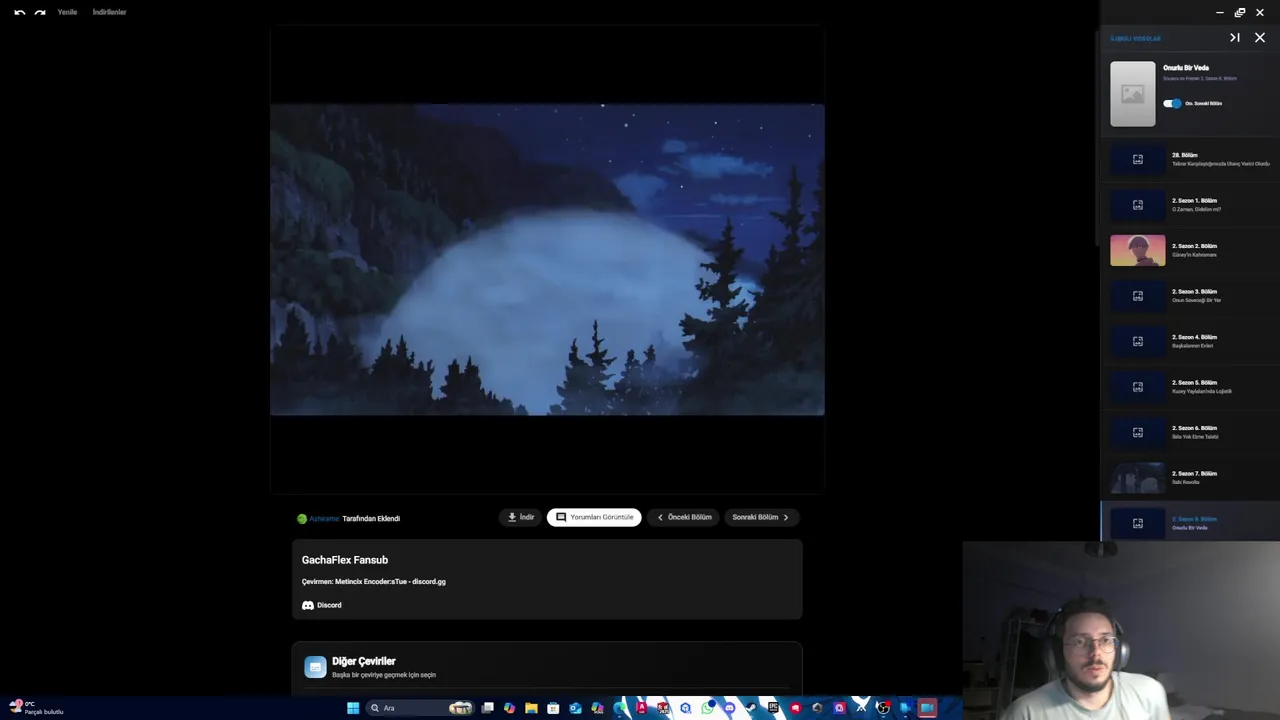Viewport: 1280px width, 720px height.
Task: Open Copilot icon on the taskbar
Action: pyautogui.click(x=509, y=708)
